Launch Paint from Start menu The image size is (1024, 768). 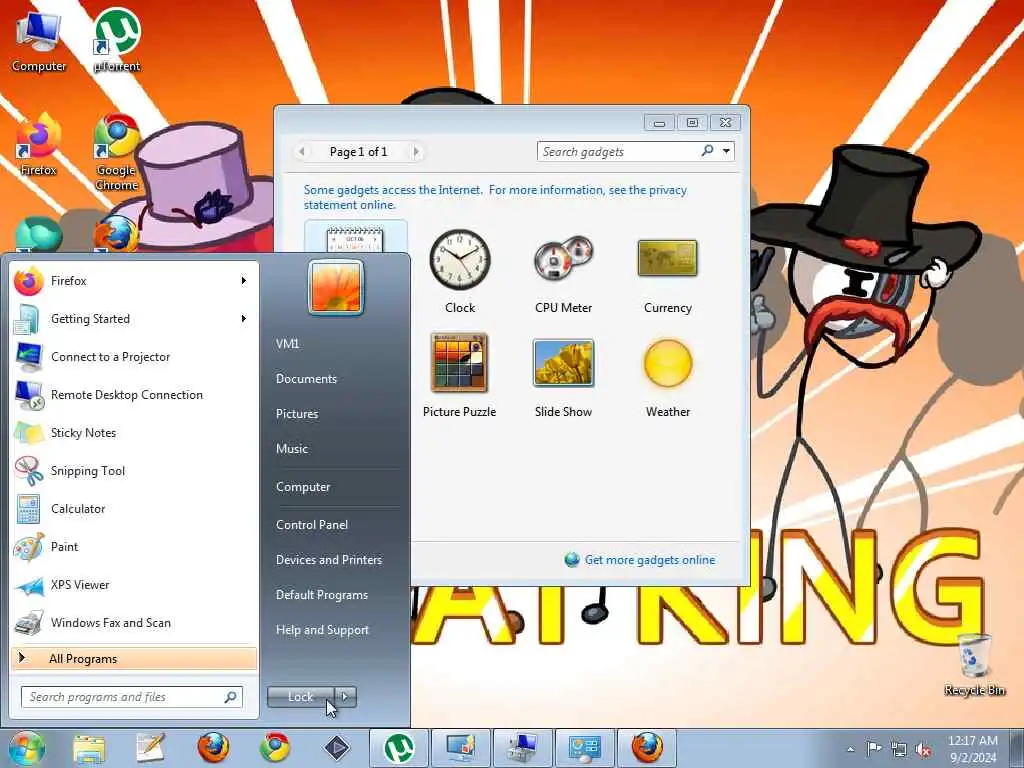pos(134,547)
